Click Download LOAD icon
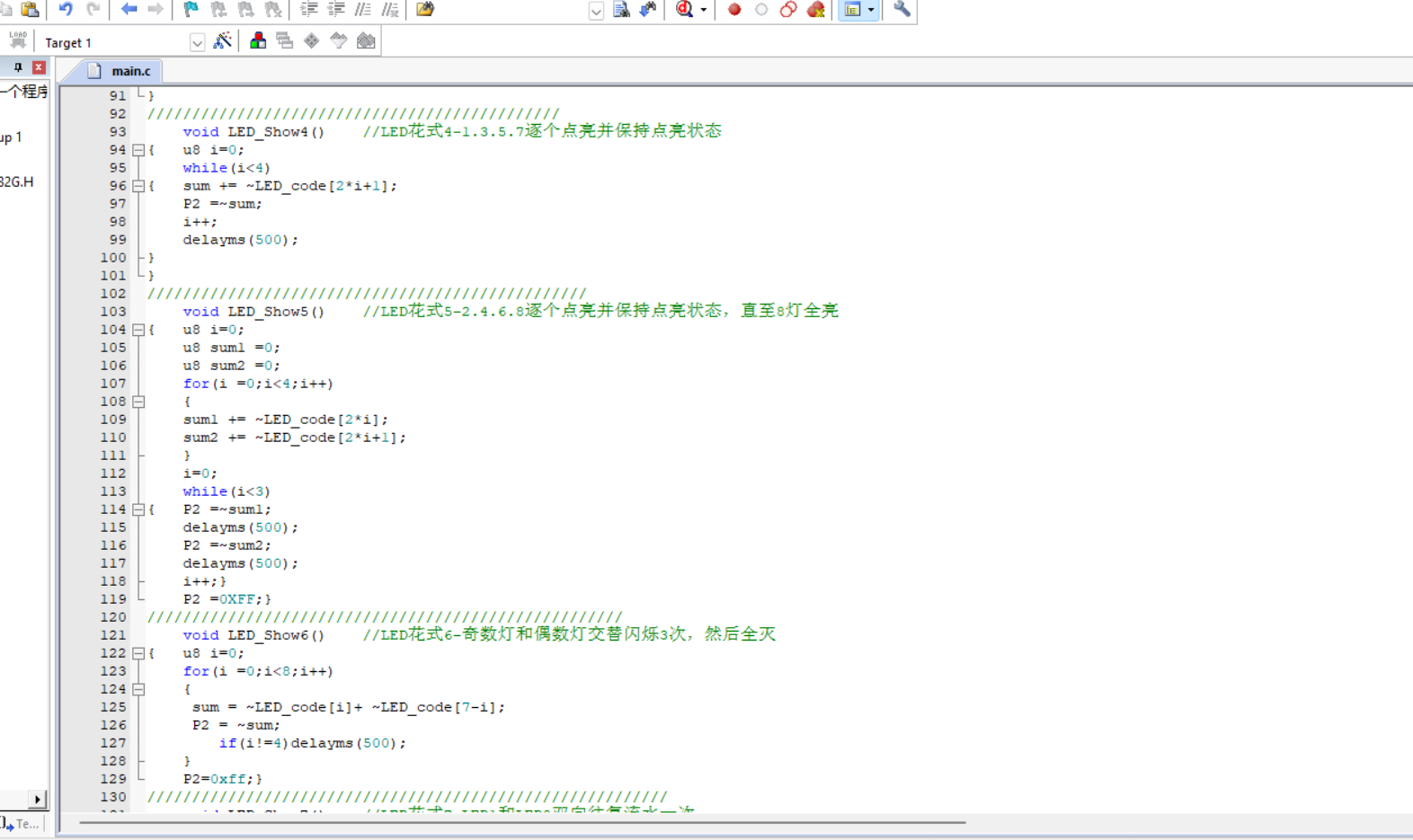 coord(17,40)
